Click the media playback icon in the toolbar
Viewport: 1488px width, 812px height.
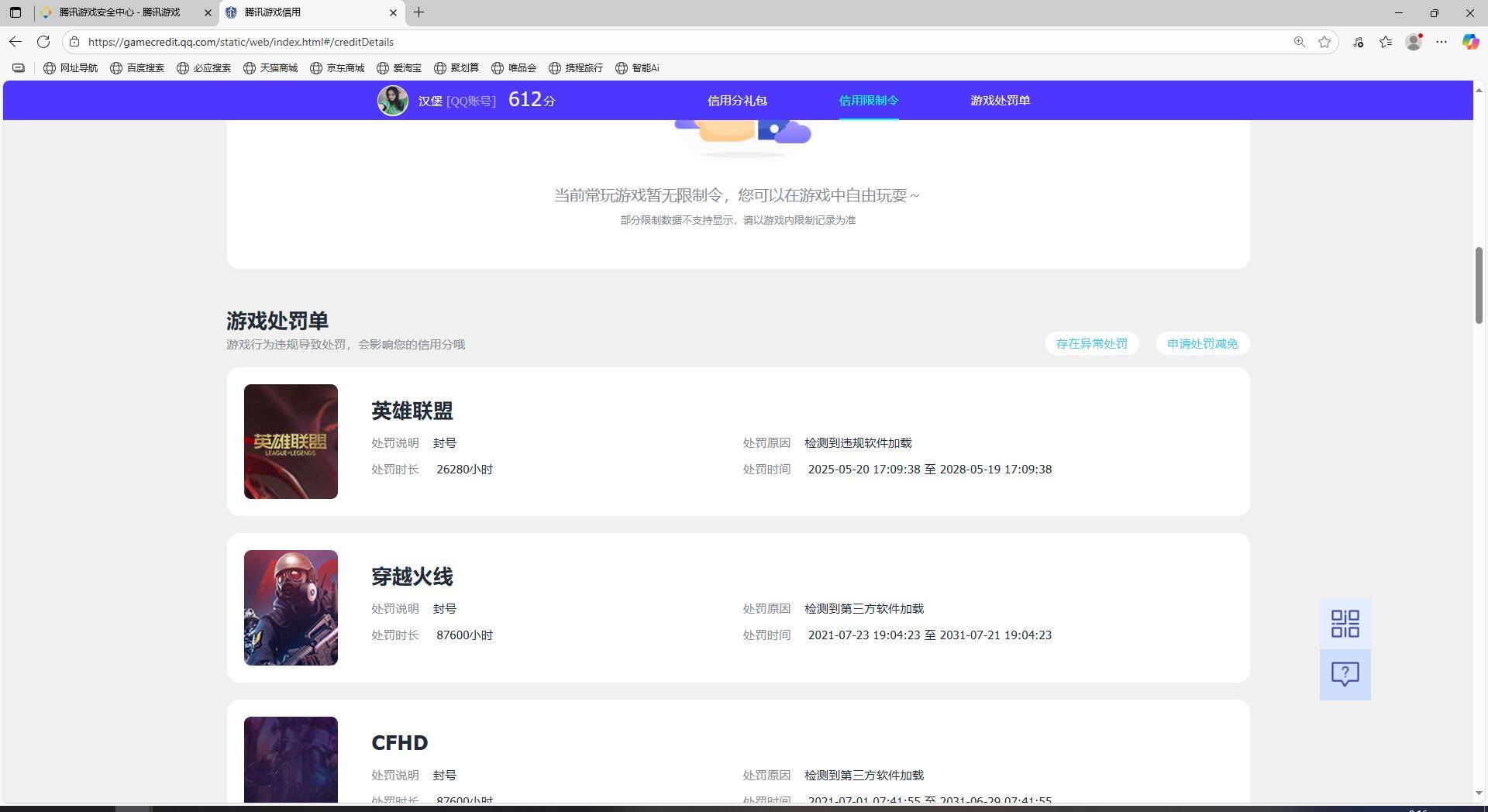click(1358, 42)
